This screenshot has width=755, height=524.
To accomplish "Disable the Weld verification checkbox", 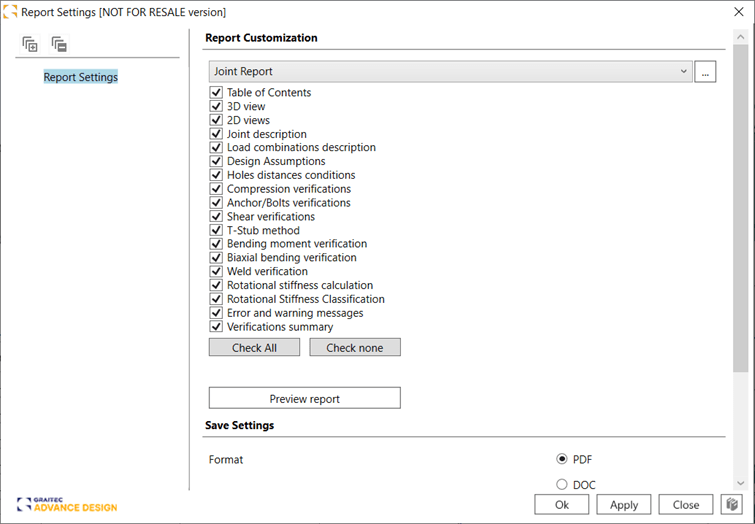I will [x=216, y=271].
